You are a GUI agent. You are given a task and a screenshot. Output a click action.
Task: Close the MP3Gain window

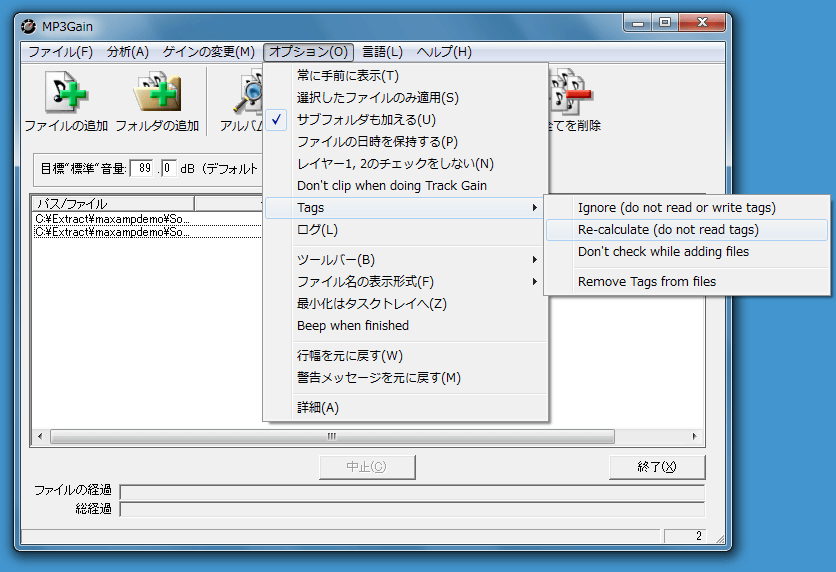(702, 22)
